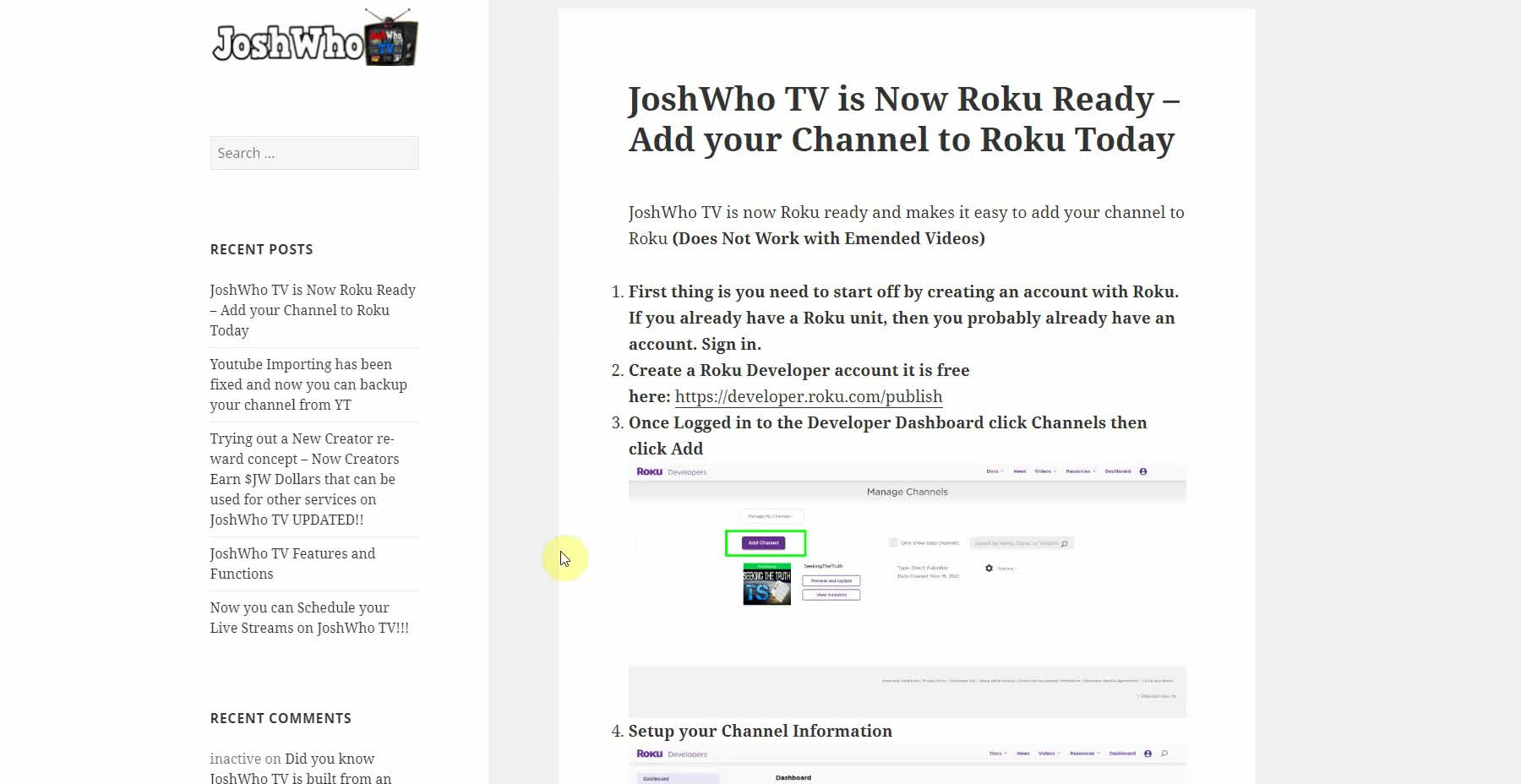Screen dimensions: 1521x784
Task: Click the "RECENT COMMENTS" sidebar heading
Action: (281, 718)
